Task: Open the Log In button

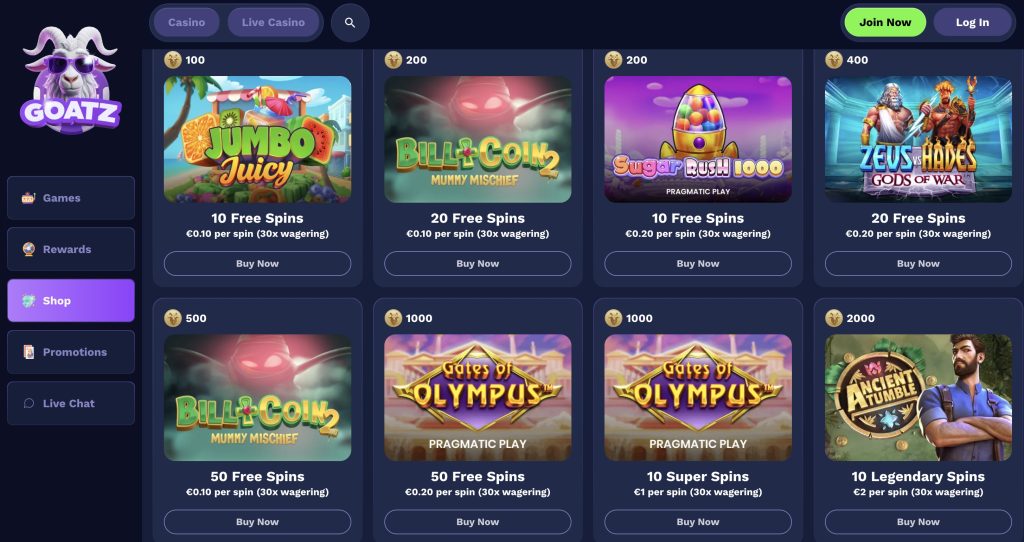Action: point(972,22)
